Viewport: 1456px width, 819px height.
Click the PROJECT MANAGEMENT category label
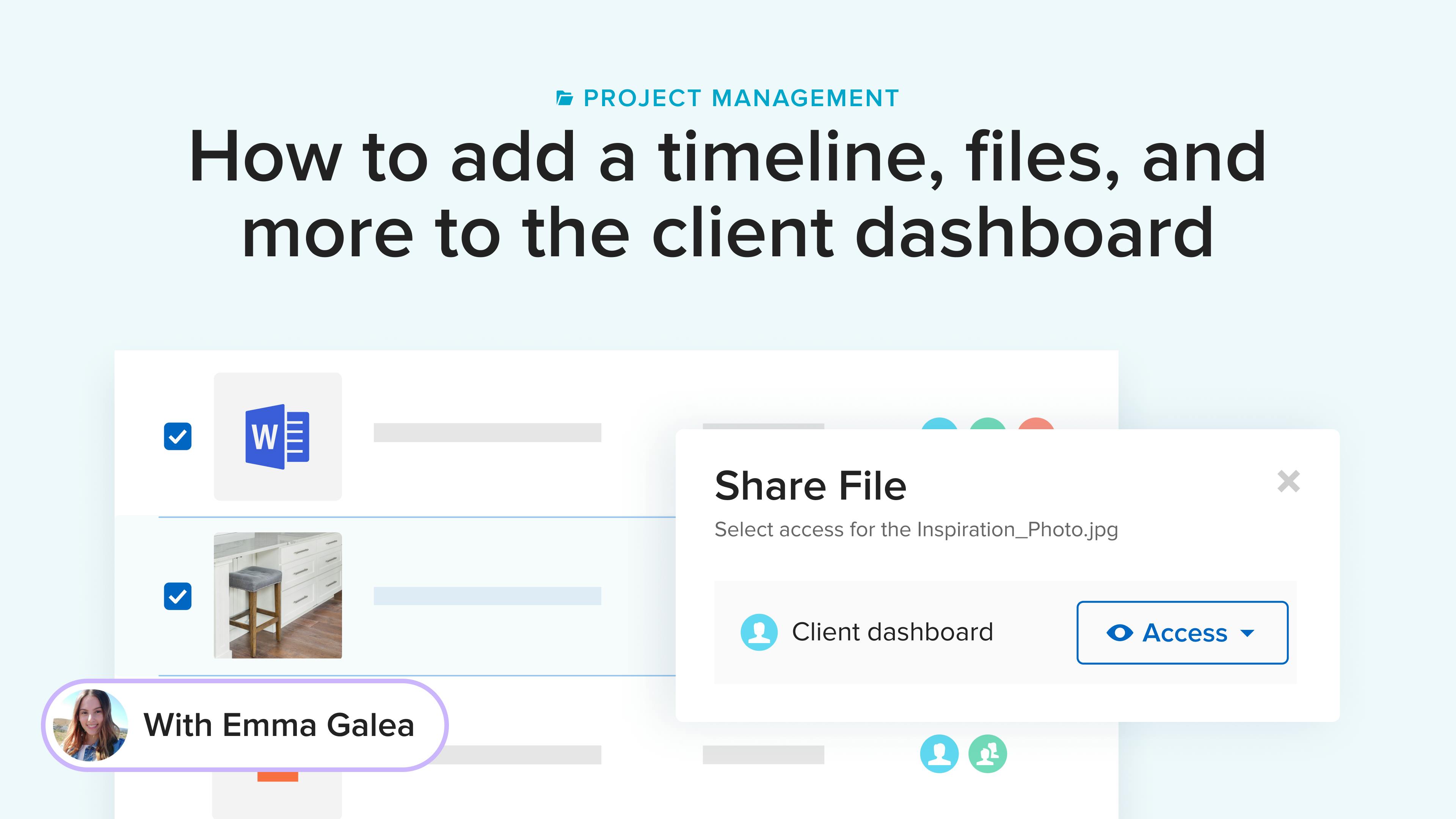pos(741,98)
